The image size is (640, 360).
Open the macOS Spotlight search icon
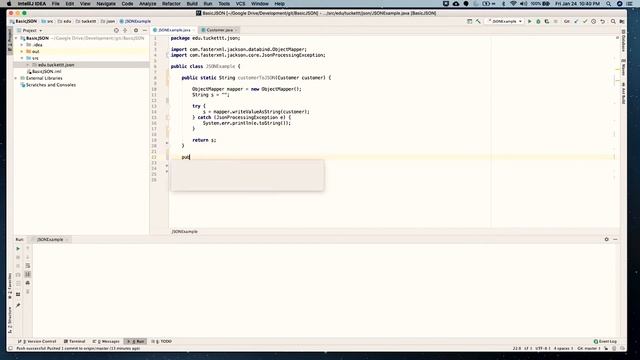[609, 4]
